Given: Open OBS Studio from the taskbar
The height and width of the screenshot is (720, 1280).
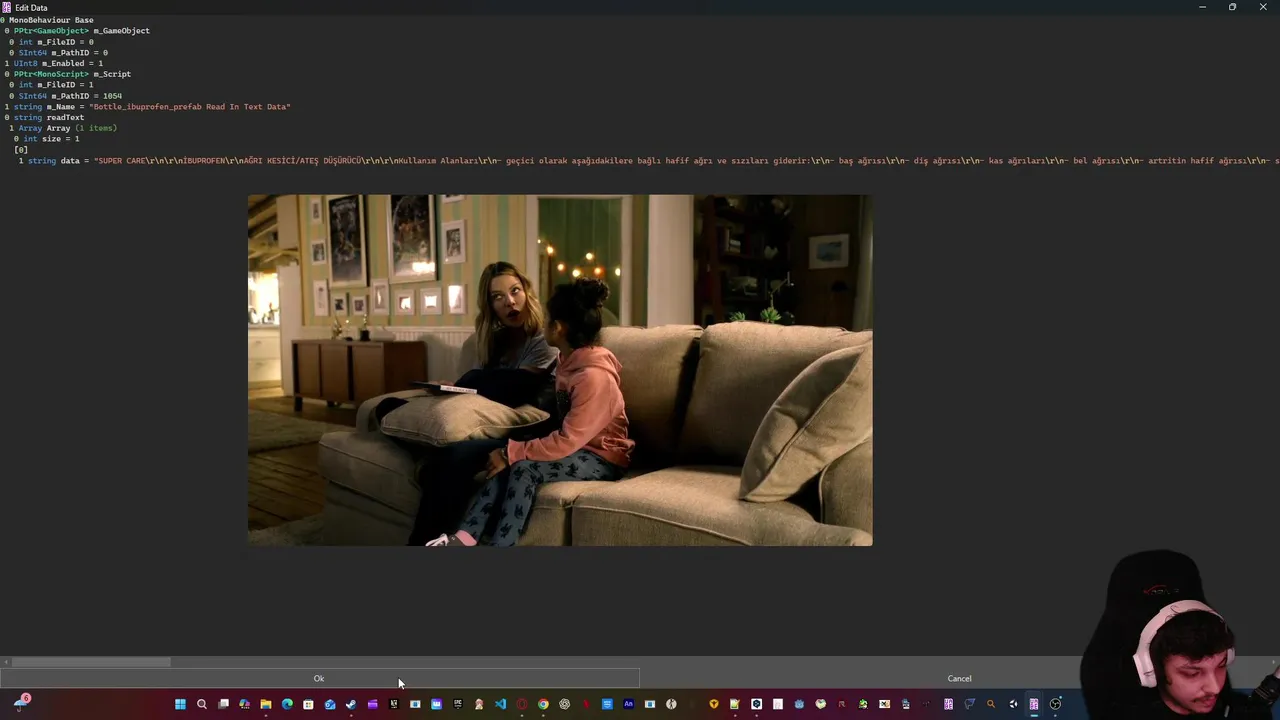Looking at the screenshot, I should point(1055,704).
